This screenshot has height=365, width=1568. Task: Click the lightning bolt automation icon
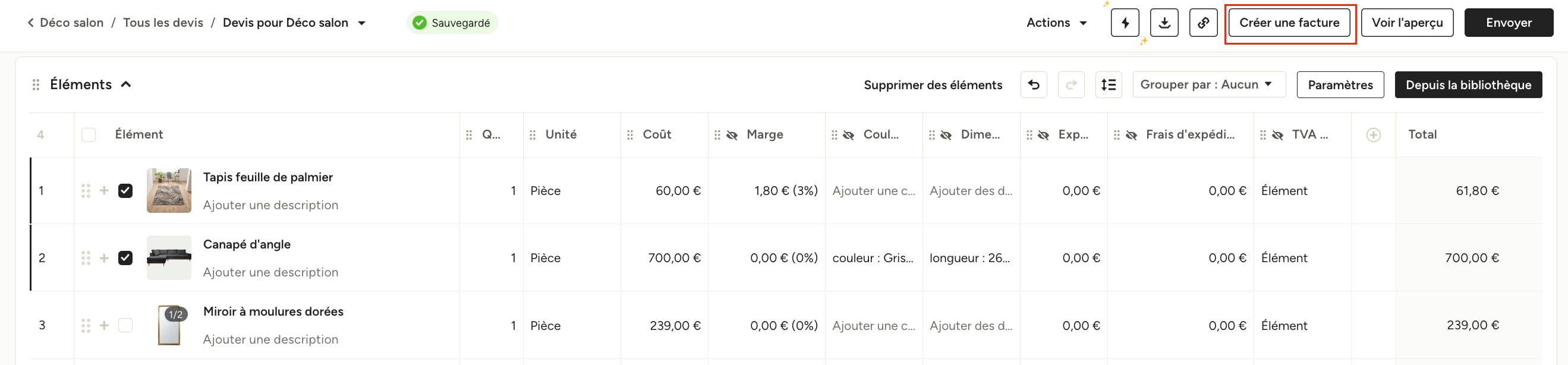pyautogui.click(x=1124, y=23)
